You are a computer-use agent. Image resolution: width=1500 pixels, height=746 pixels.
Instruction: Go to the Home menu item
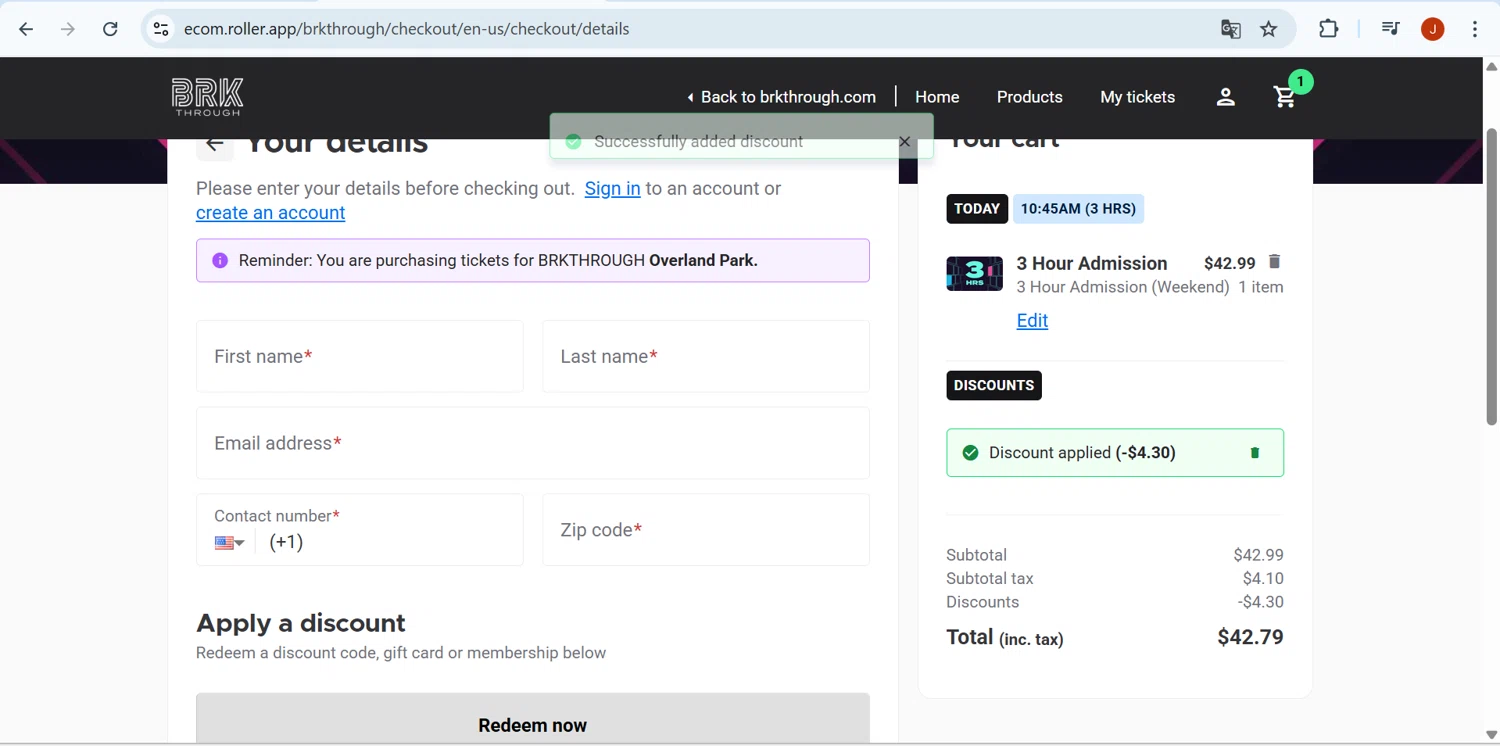(x=937, y=97)
